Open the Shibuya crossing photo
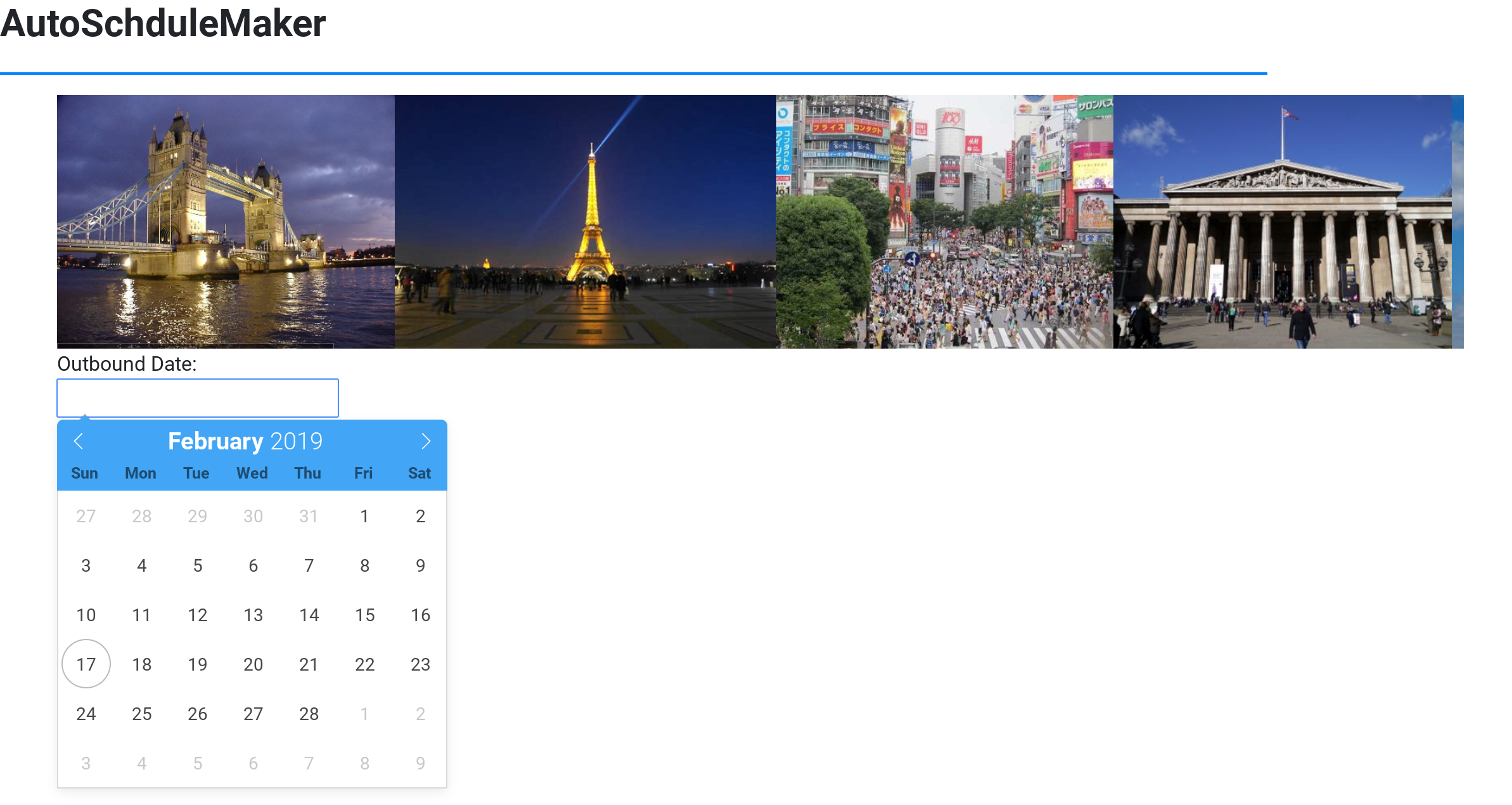This screenshot has width=1512, height=805. click(944, 221)
